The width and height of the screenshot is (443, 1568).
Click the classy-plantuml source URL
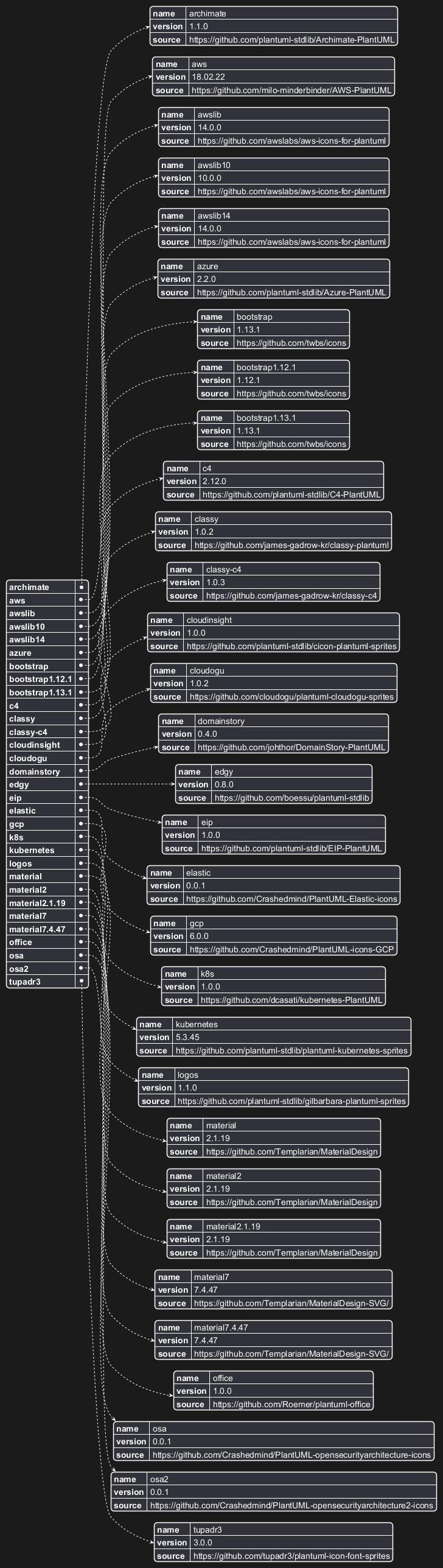(x=291, y=545)
